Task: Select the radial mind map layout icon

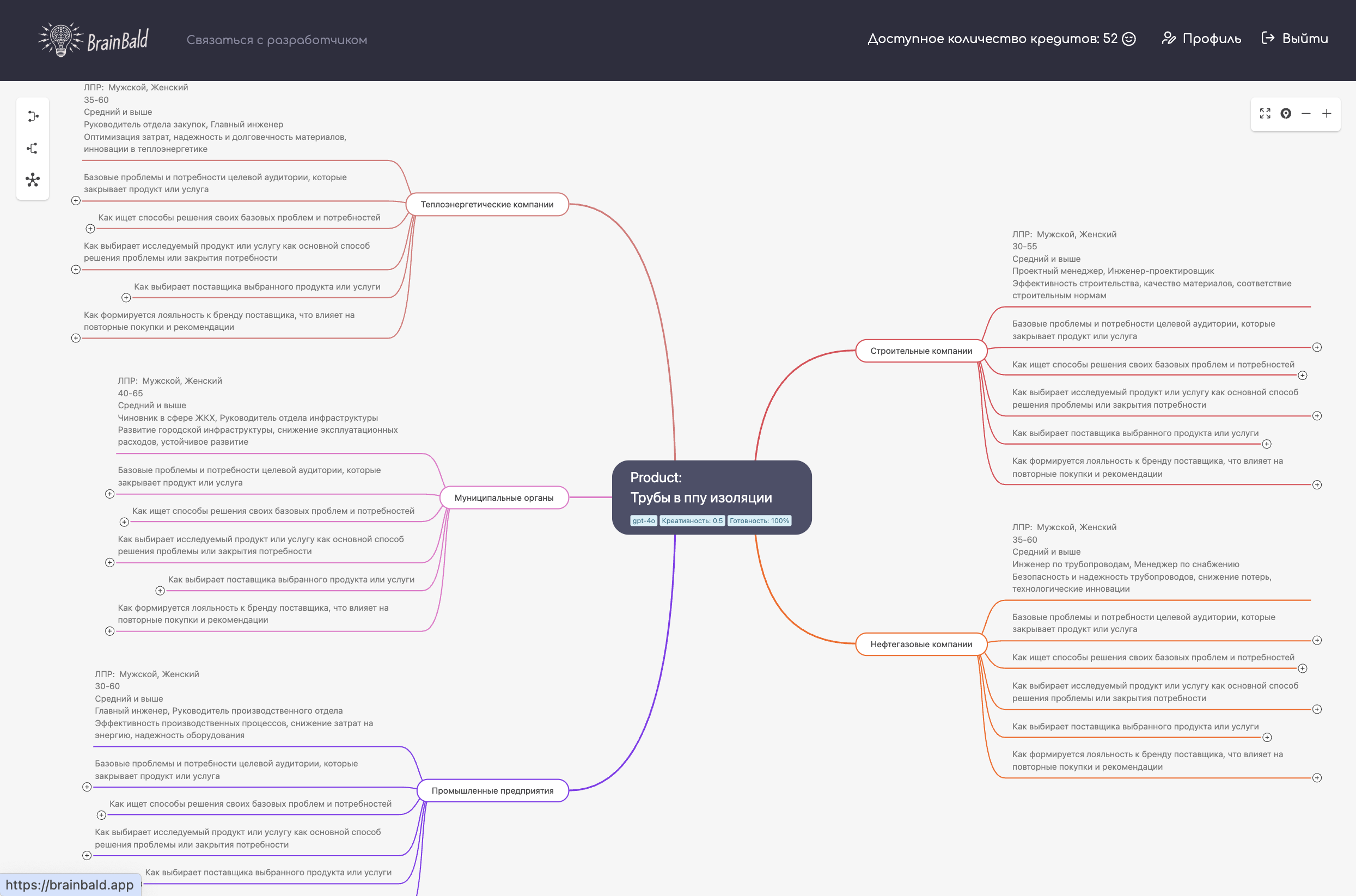Action: point(33,180)
